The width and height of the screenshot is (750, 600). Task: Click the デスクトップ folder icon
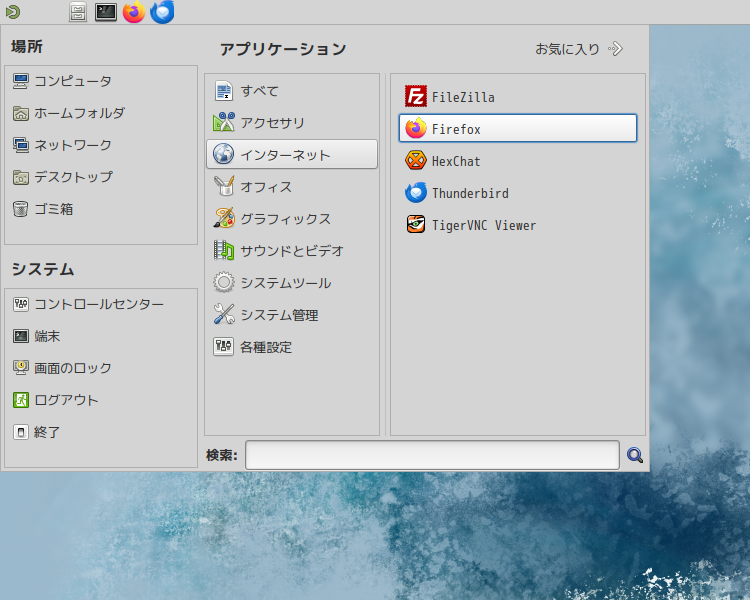tap(21, 177)
